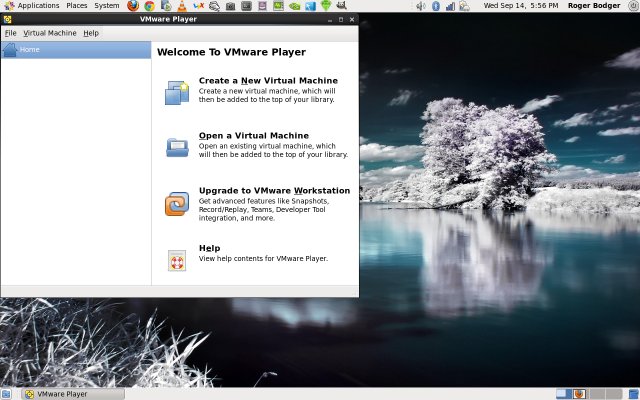This screenshot has width=640, height=400.
Task: Click the date and time clock
Action: 521,6
